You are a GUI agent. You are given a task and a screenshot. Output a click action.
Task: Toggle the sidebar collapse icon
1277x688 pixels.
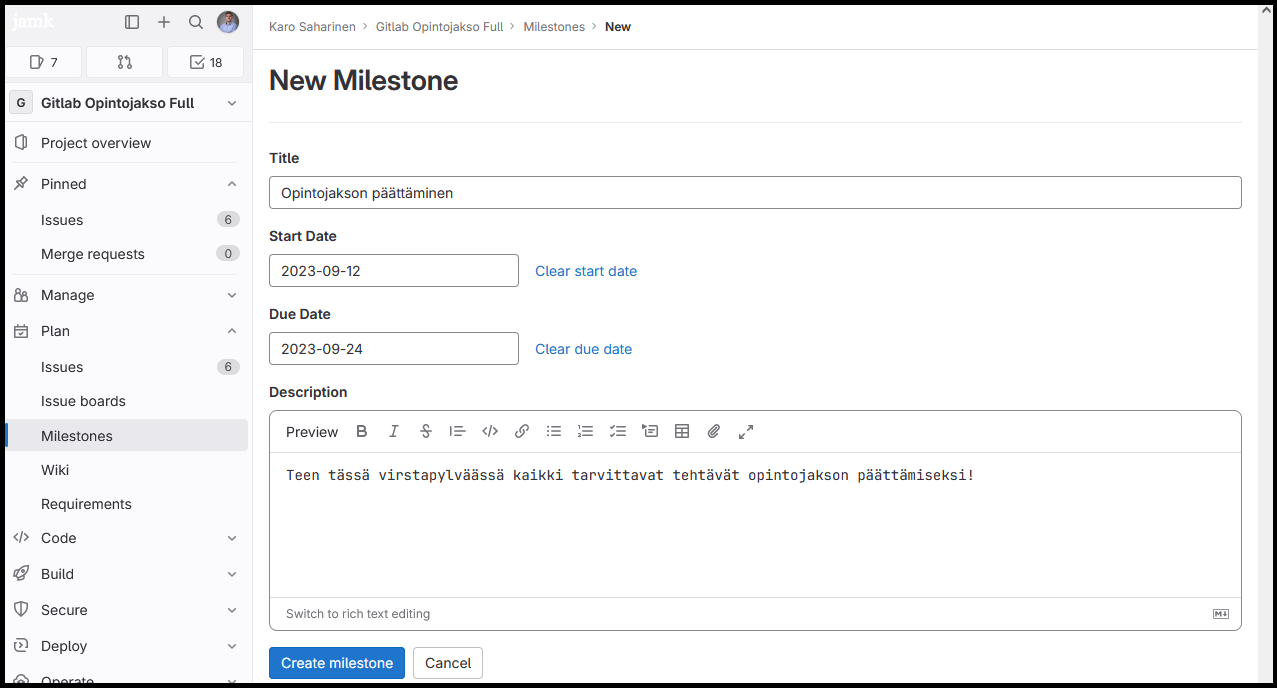pos(132,22)
